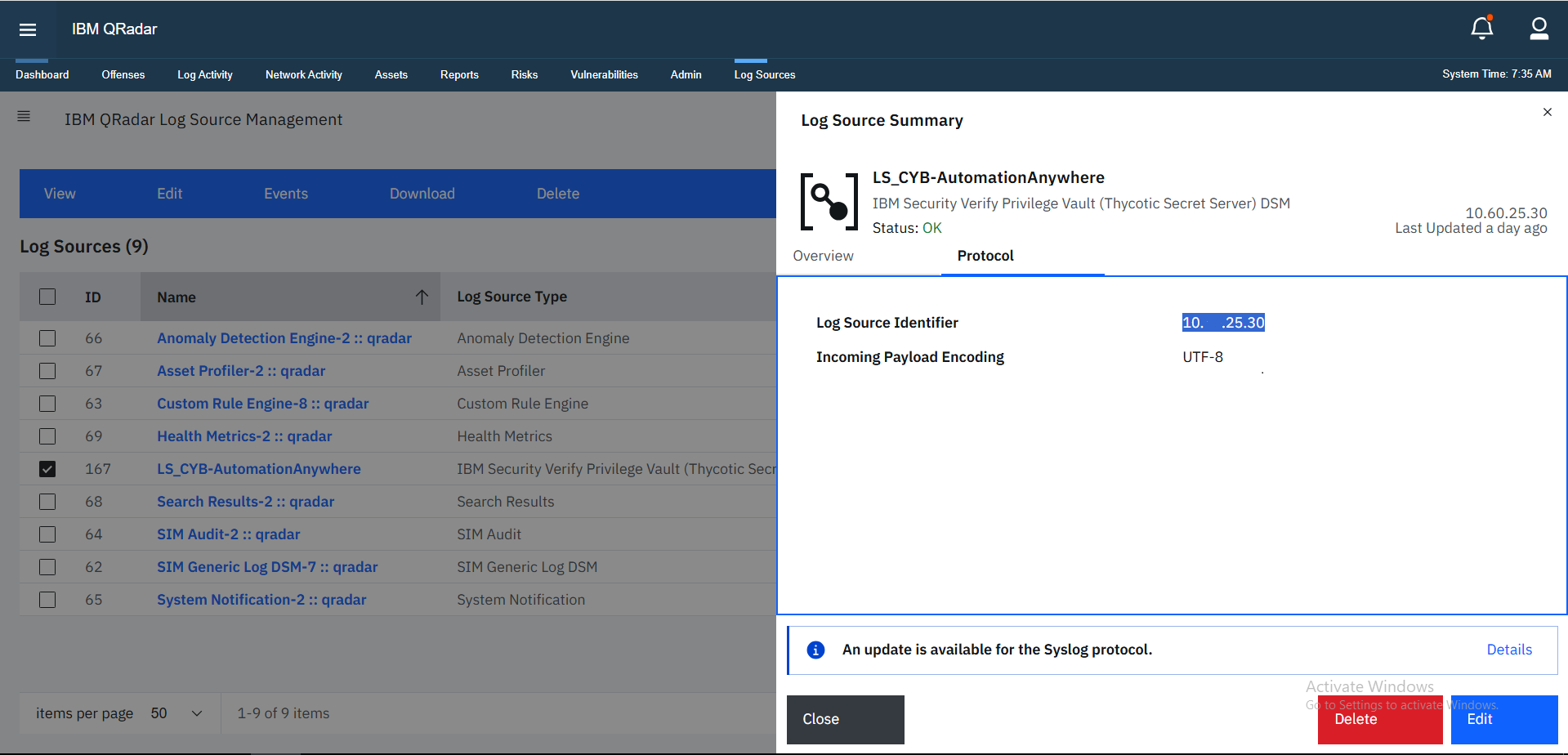Click the log source key icon
Viewport: 1568px width, 755px height.
click(829, 202)
